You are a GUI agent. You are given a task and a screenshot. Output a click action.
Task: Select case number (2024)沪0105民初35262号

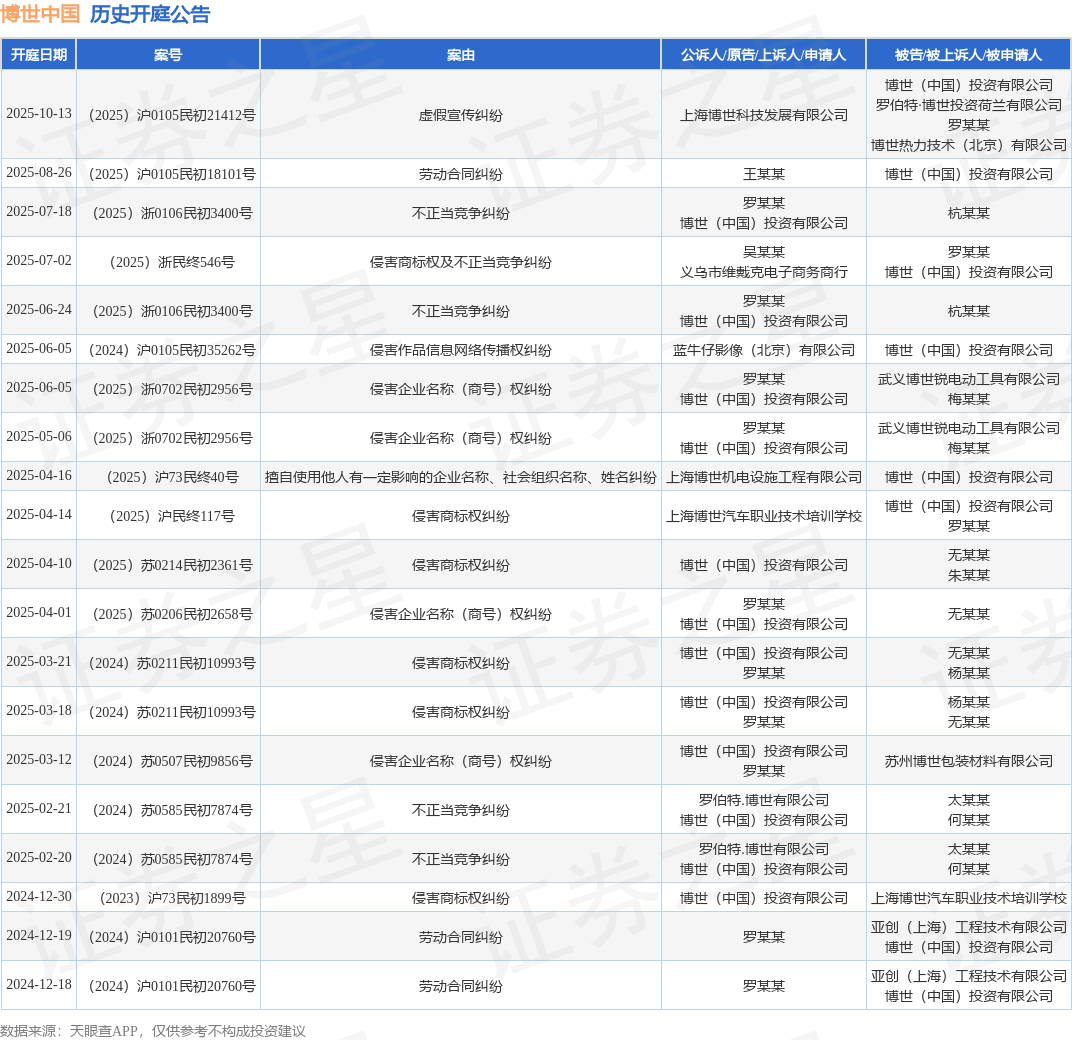click(x=172, y=350)
